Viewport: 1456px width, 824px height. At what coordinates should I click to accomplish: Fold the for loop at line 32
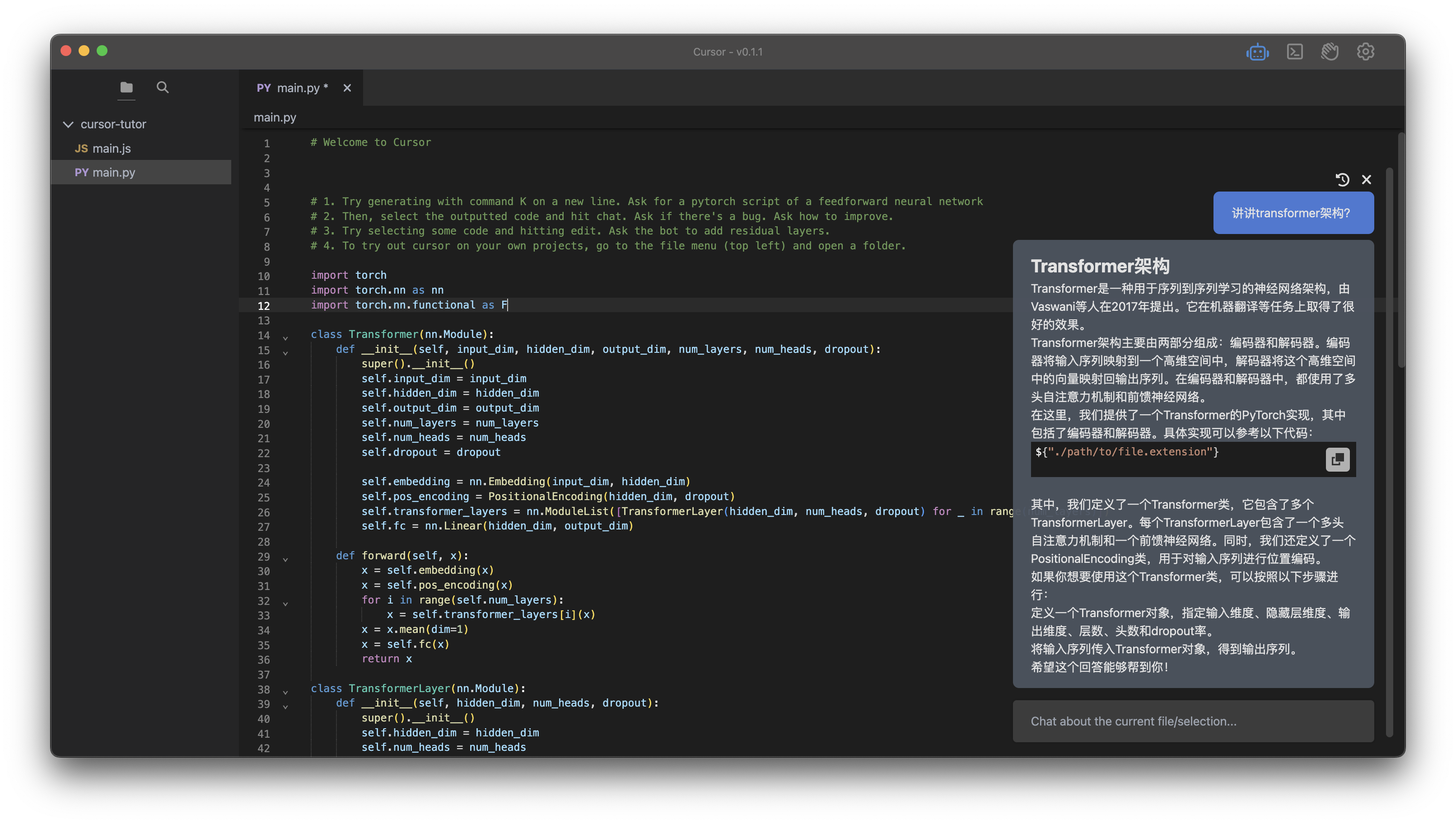point(286,604)
